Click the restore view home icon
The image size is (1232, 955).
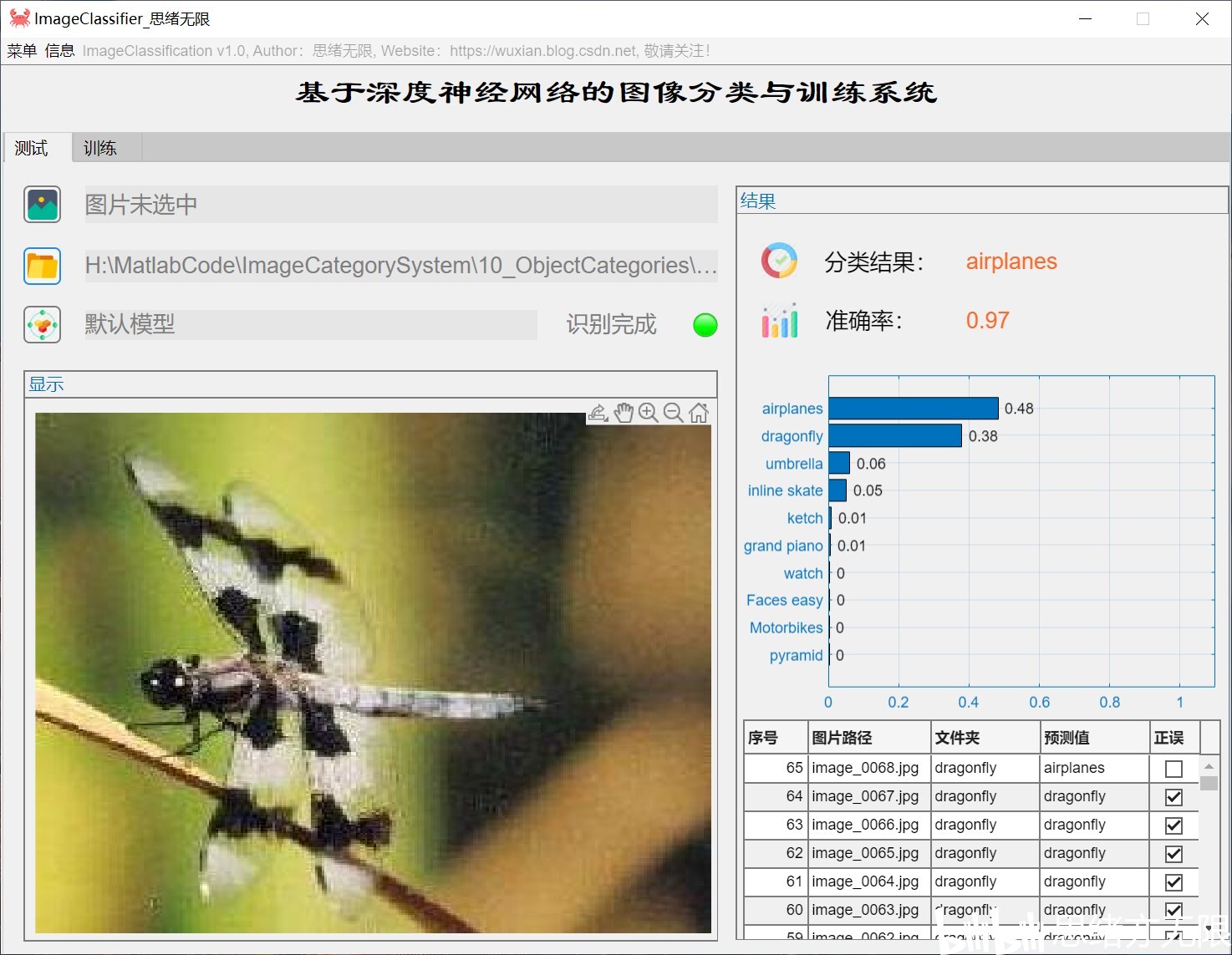tap(699, 413)
